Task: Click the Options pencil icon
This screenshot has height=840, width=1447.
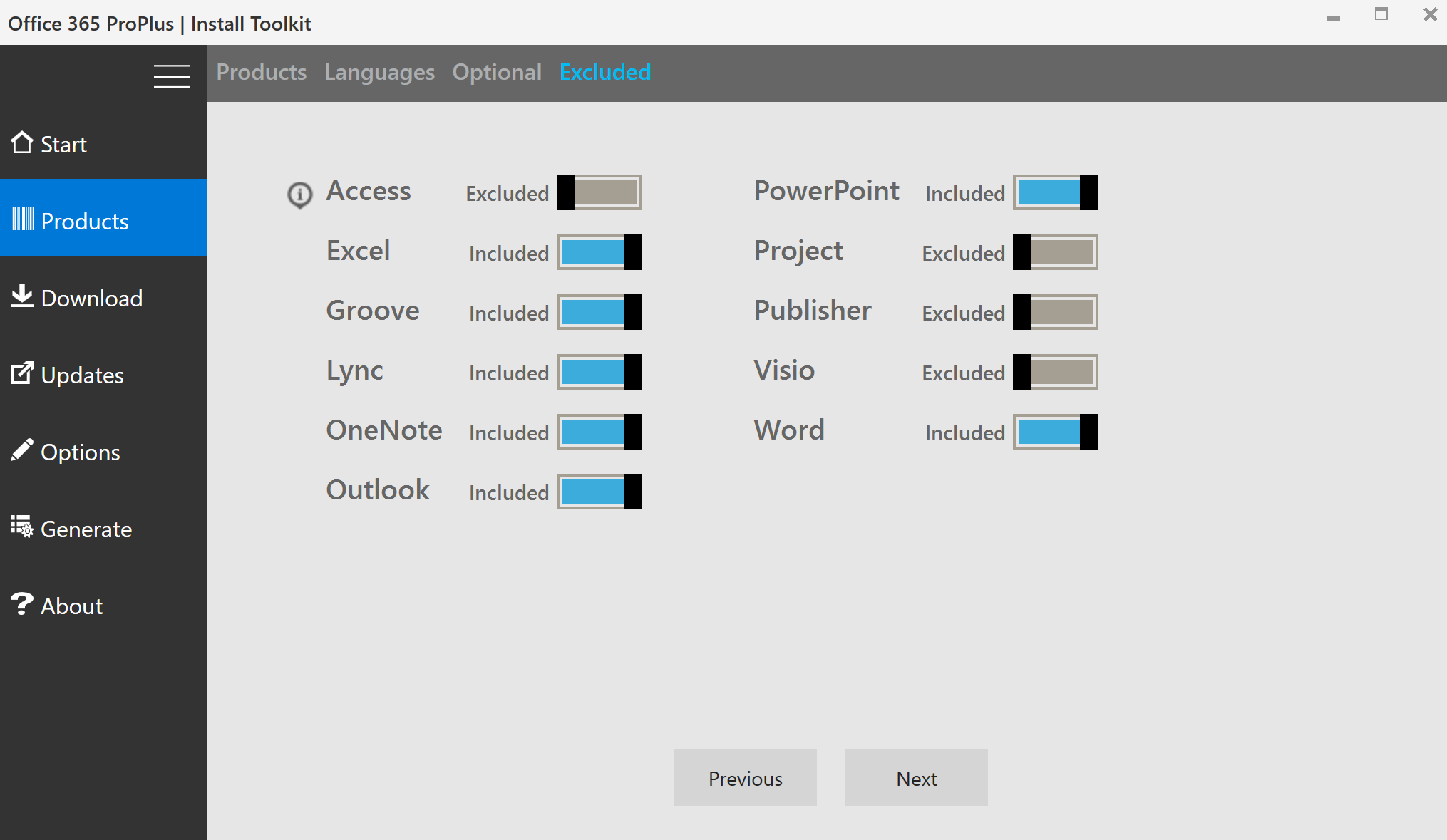Action: (22, 450)
